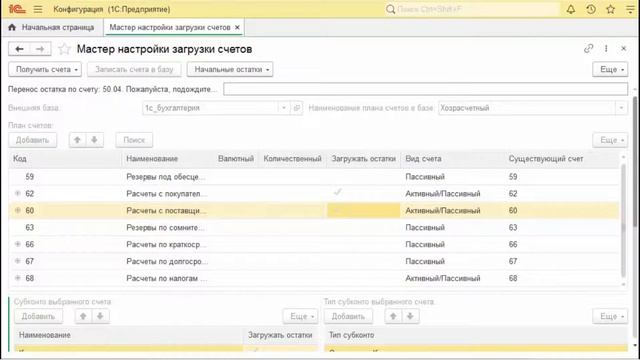The width and height of the screenshot is (640, 360).
Task: Expand account 68 tree row
Action: click(18, 278)
